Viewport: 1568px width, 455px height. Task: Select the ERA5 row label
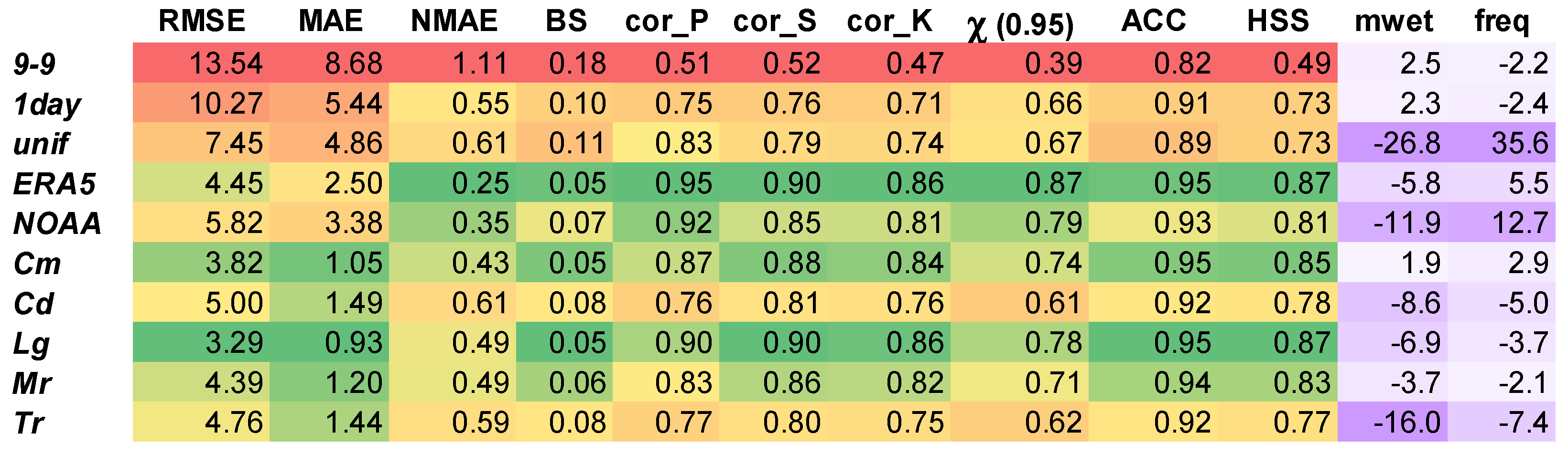pos(55,184)
